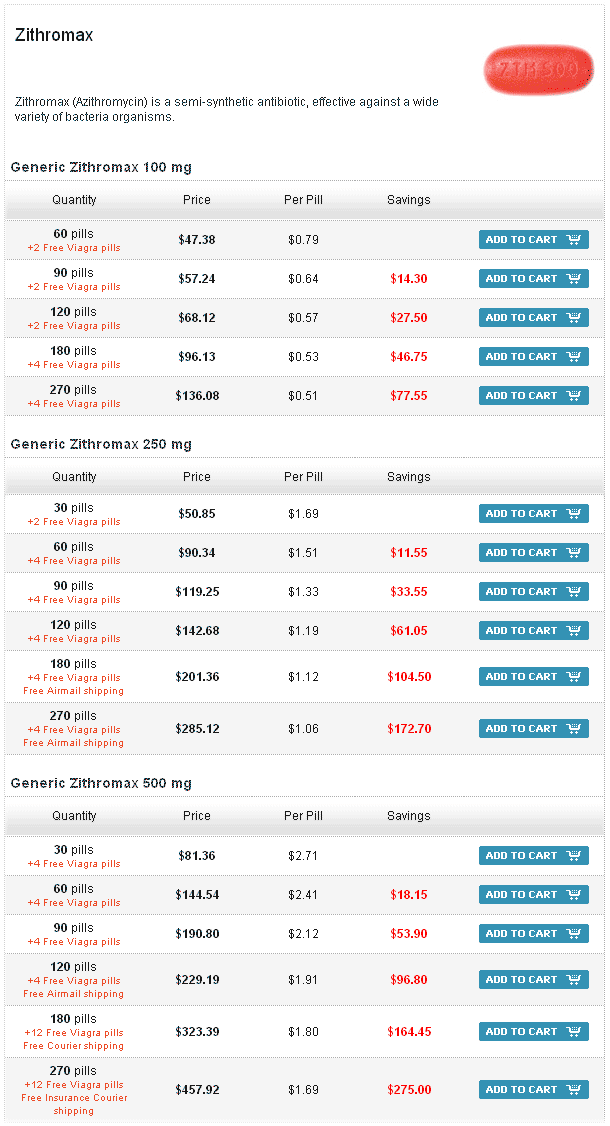Click cart icon on the $119.25 row
Screen dimensions: 610x1126
point(574,592)
